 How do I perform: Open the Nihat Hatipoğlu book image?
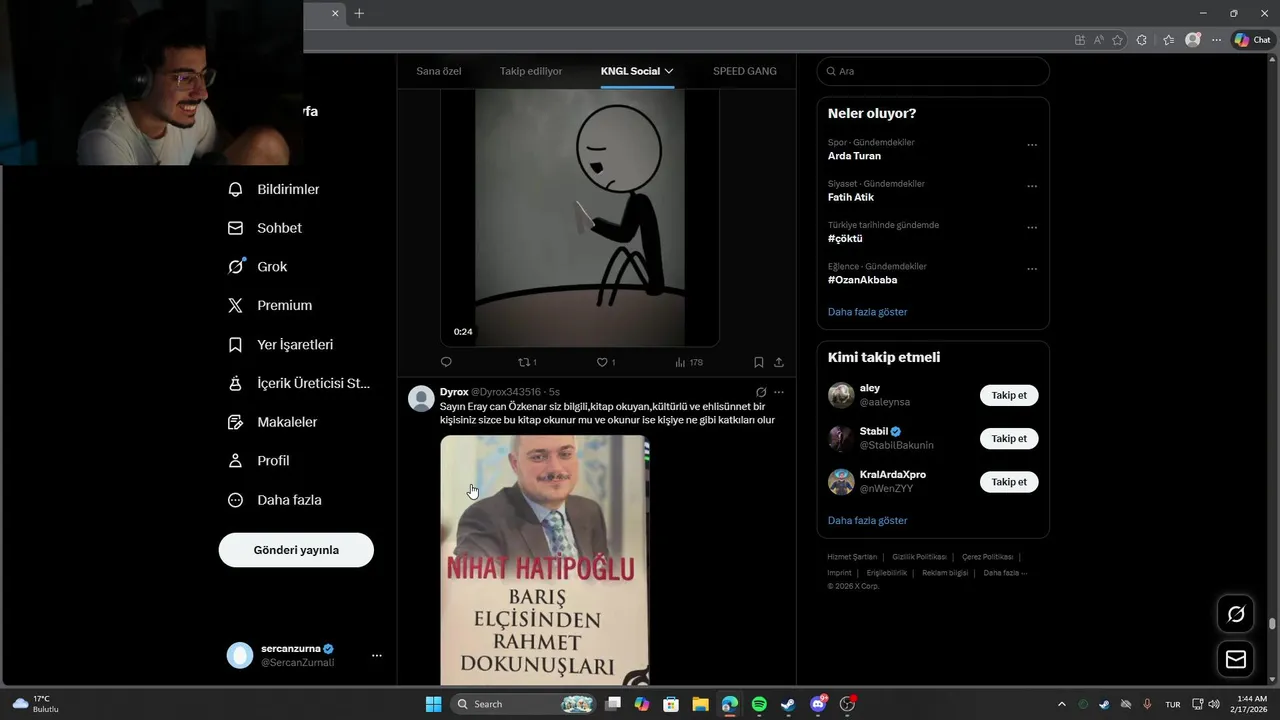coord(545,560)
